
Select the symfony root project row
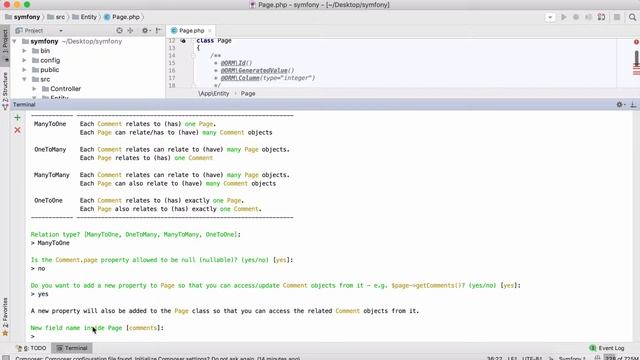tap(88, 41)
